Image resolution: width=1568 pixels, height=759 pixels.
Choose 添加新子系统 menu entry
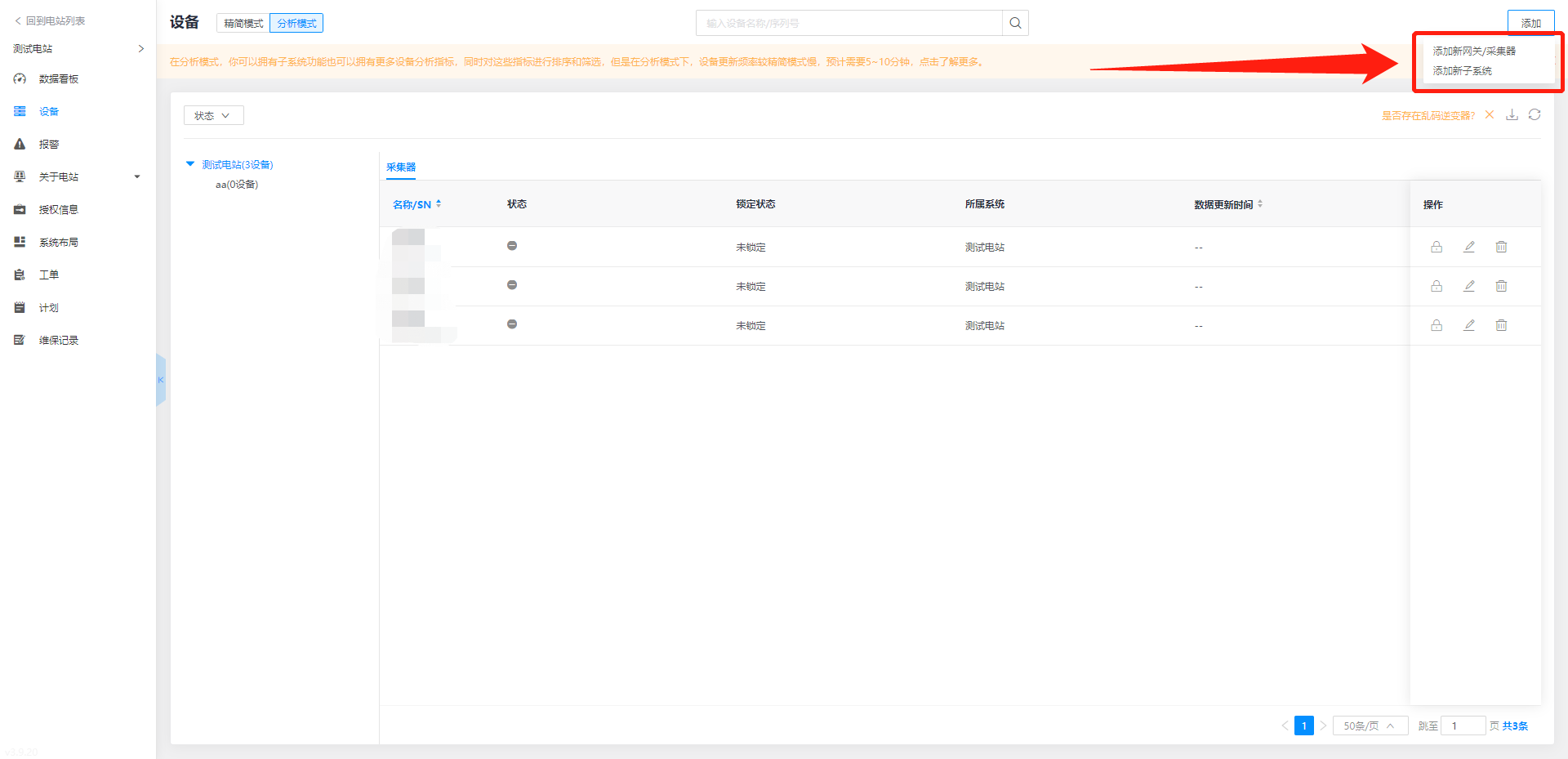[1462, 71]
